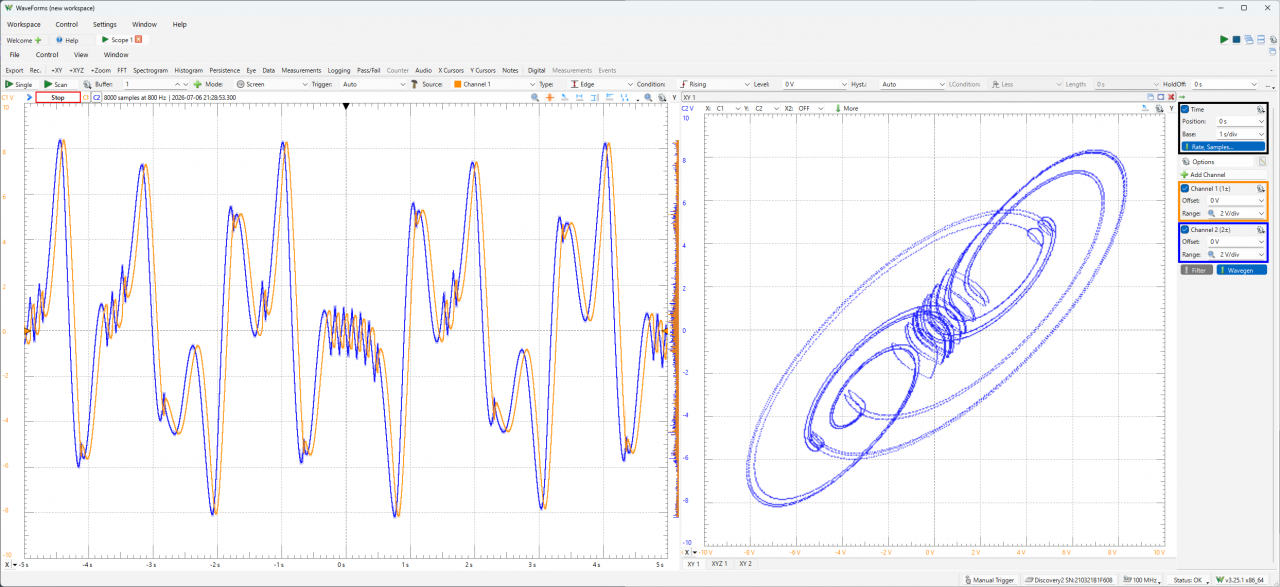Click the Scan run button icon
This screenshot has height=587, width=1280.
[48, 84]
